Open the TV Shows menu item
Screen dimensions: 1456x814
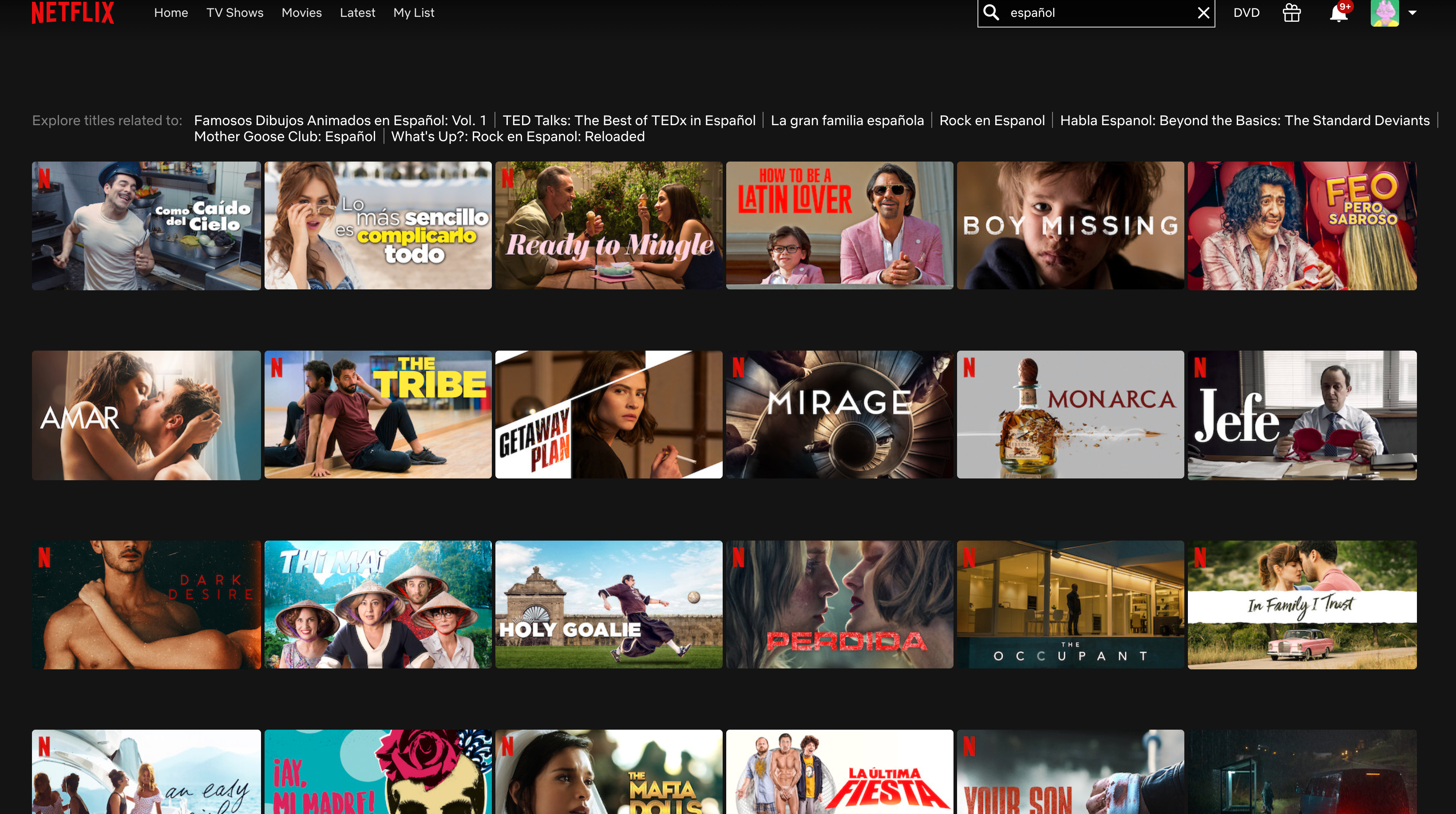pyautogui.click(x=234, y=12)
